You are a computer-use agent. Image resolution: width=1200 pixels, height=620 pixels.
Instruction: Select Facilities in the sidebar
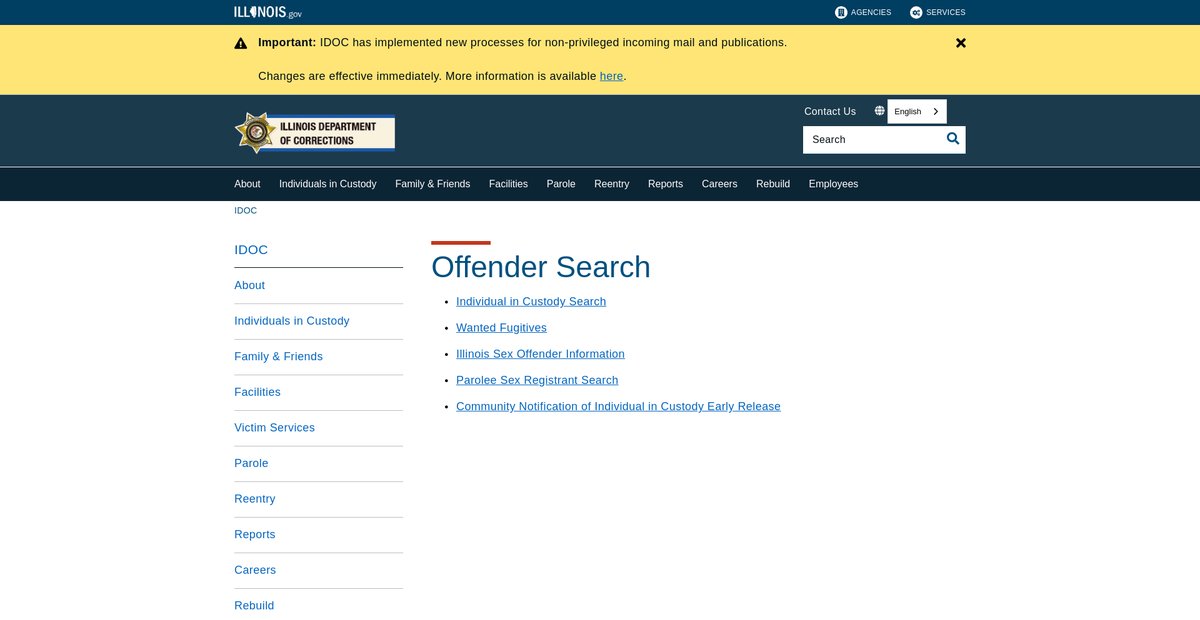(257, 392)
